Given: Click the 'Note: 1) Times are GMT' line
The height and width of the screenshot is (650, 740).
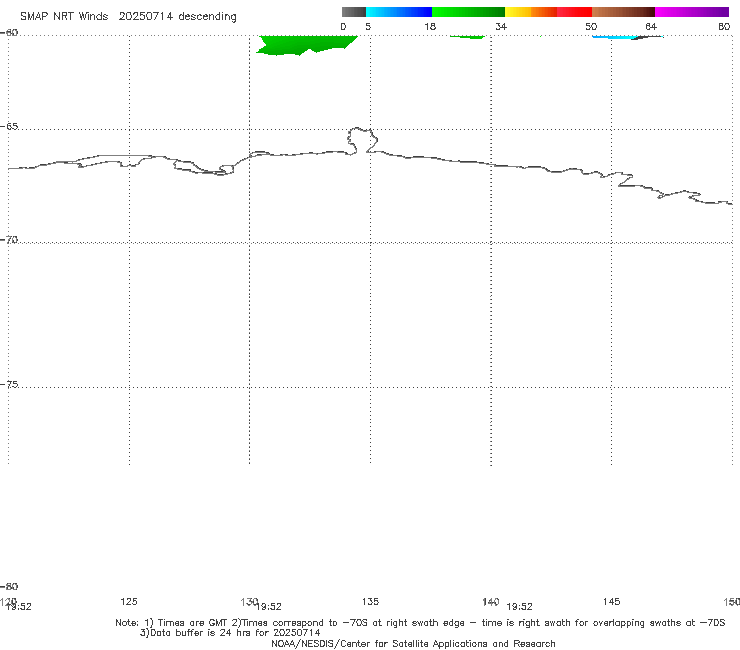Looking at the screenshot, I should (x=420, y=623).
